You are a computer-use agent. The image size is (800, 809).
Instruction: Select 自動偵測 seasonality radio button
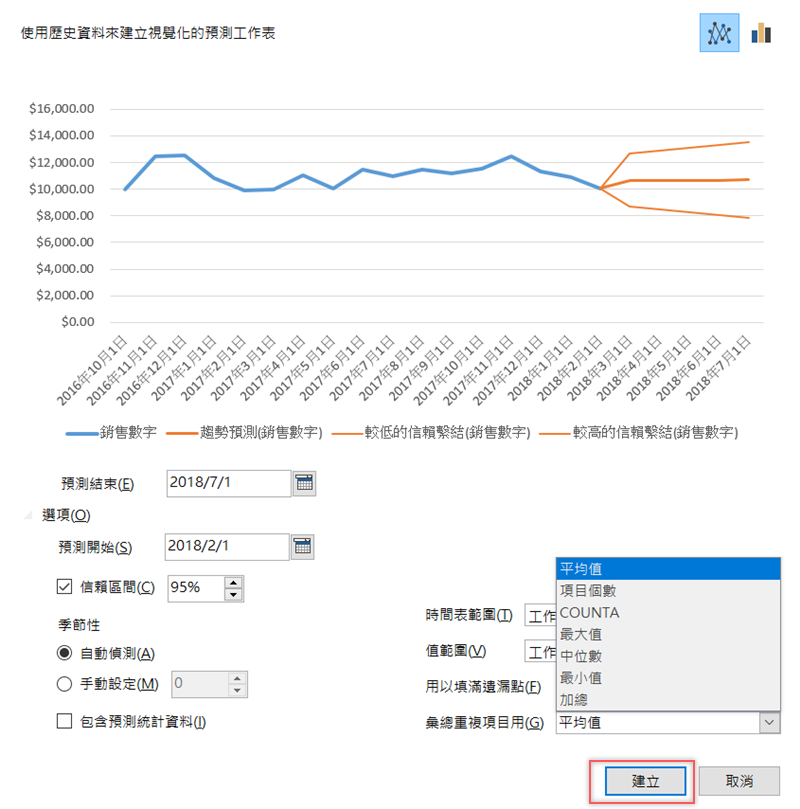click(x=66, y=653)
